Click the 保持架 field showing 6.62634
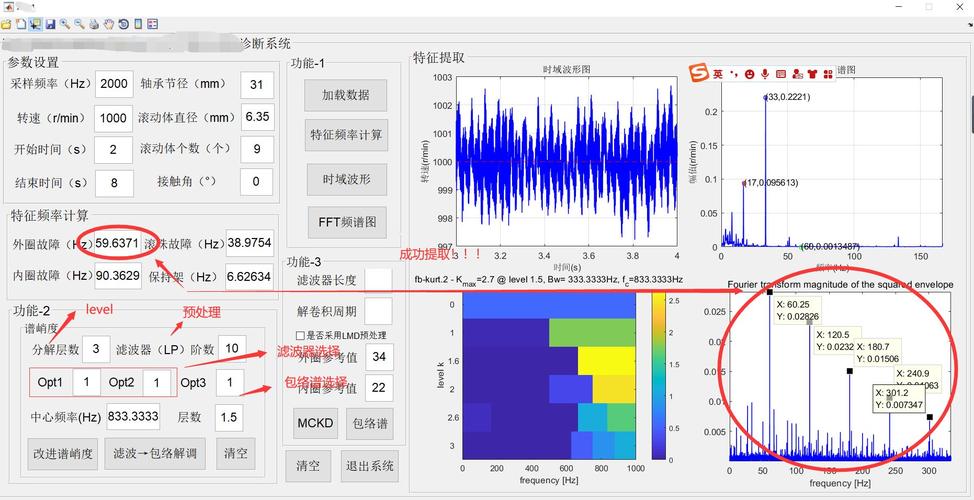Viewport: 974px width, 500px height. pos(250,276)
